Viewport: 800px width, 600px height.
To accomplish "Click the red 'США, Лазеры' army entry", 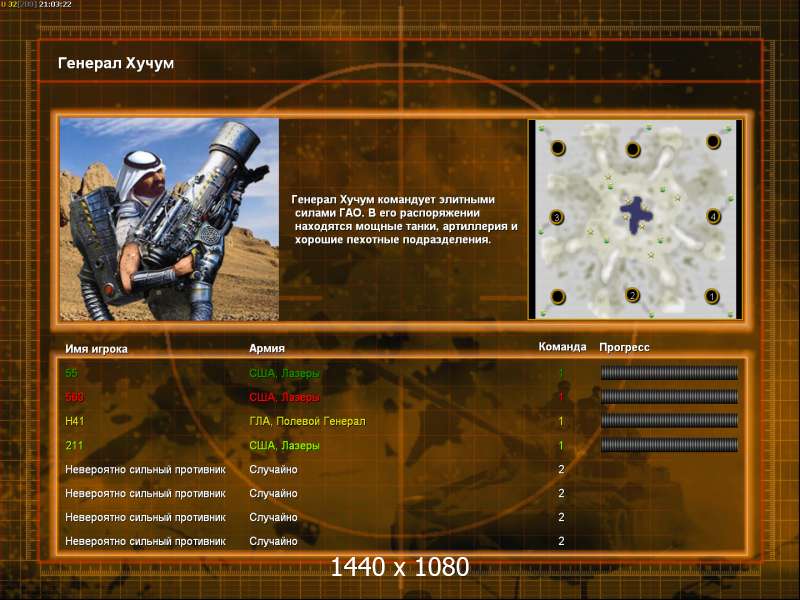I will [284, 397].
